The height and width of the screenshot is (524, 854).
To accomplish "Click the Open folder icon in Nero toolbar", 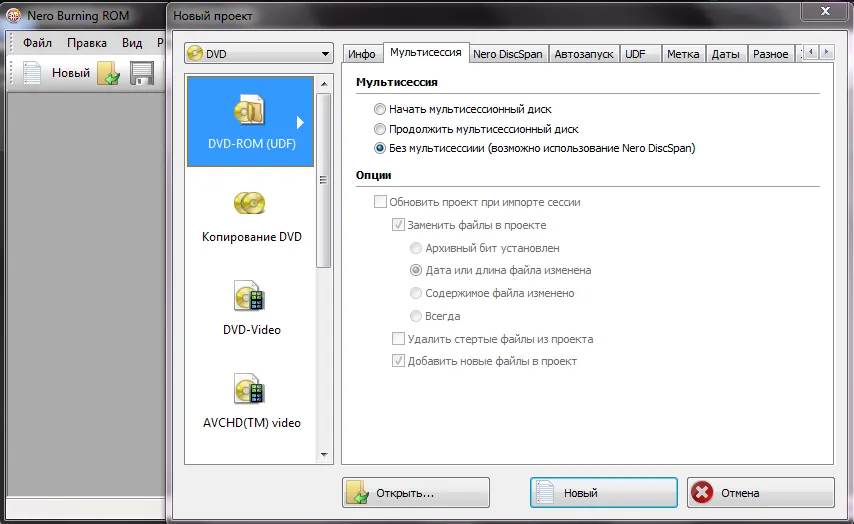I will (x=109, y=73).
